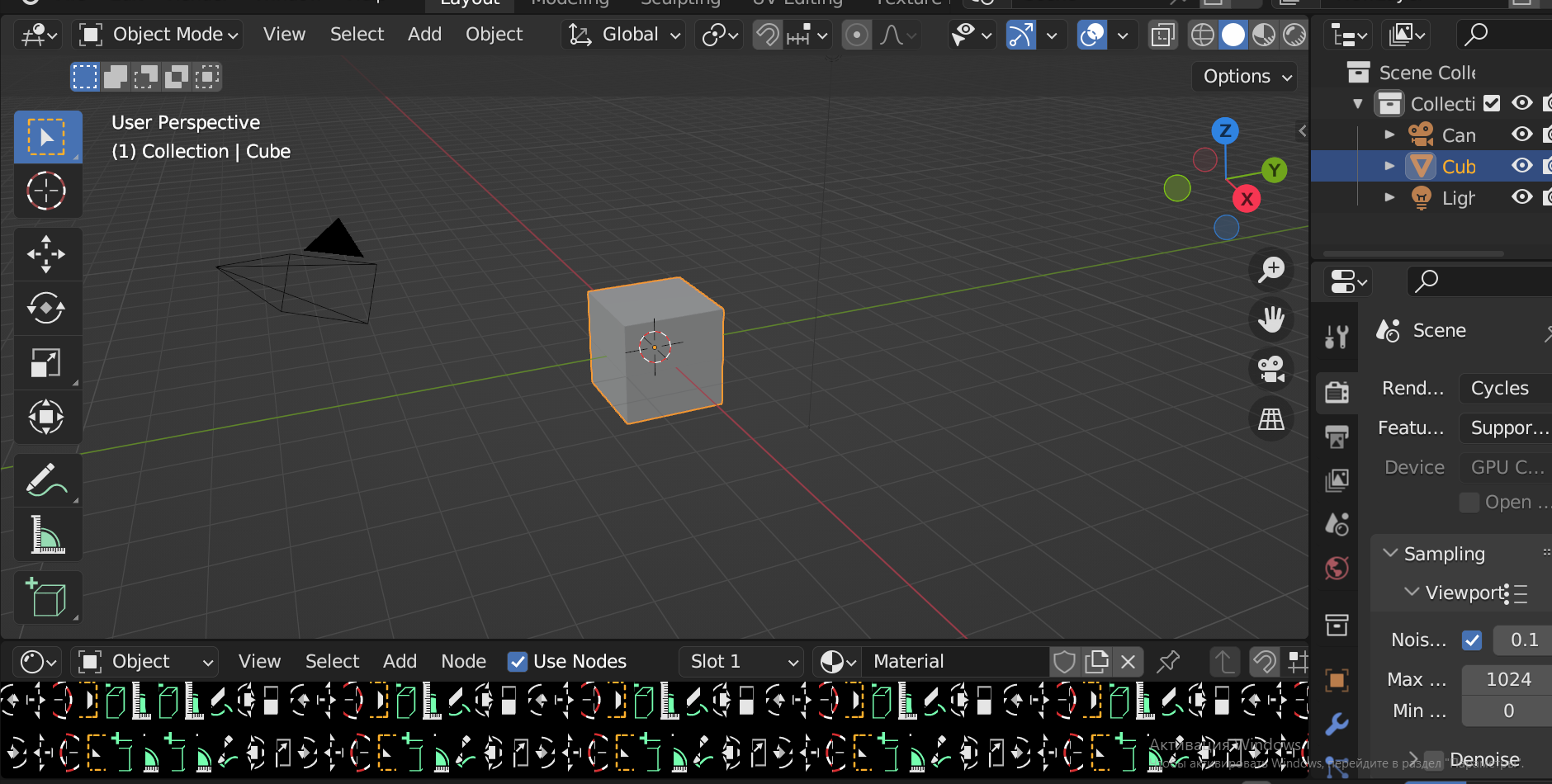Image resolution: width=1552 pixels, height=784 pixels.
Task: Hide the Cube in outliner
Action: 1522,166
